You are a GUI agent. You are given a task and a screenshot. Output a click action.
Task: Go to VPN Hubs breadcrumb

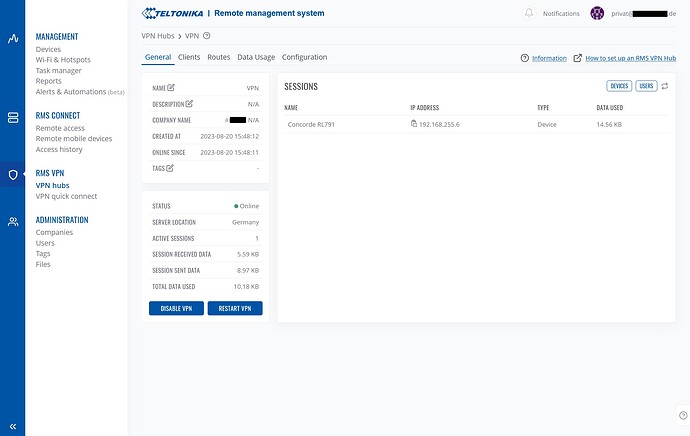[158, 36]
